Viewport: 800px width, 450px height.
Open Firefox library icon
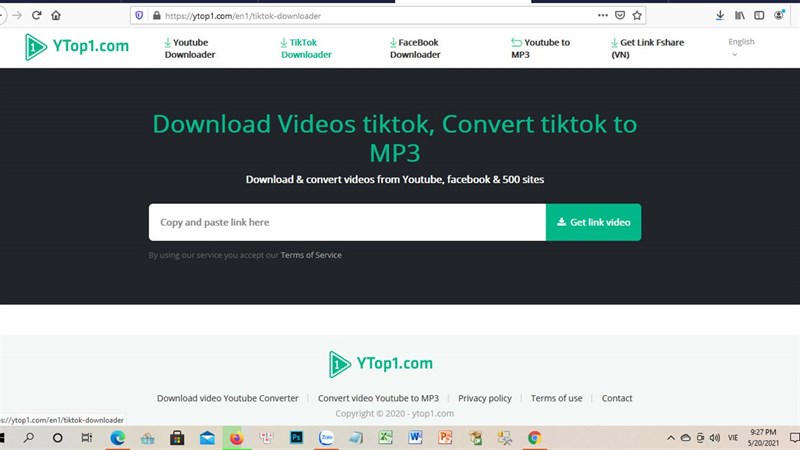(740, 15)
